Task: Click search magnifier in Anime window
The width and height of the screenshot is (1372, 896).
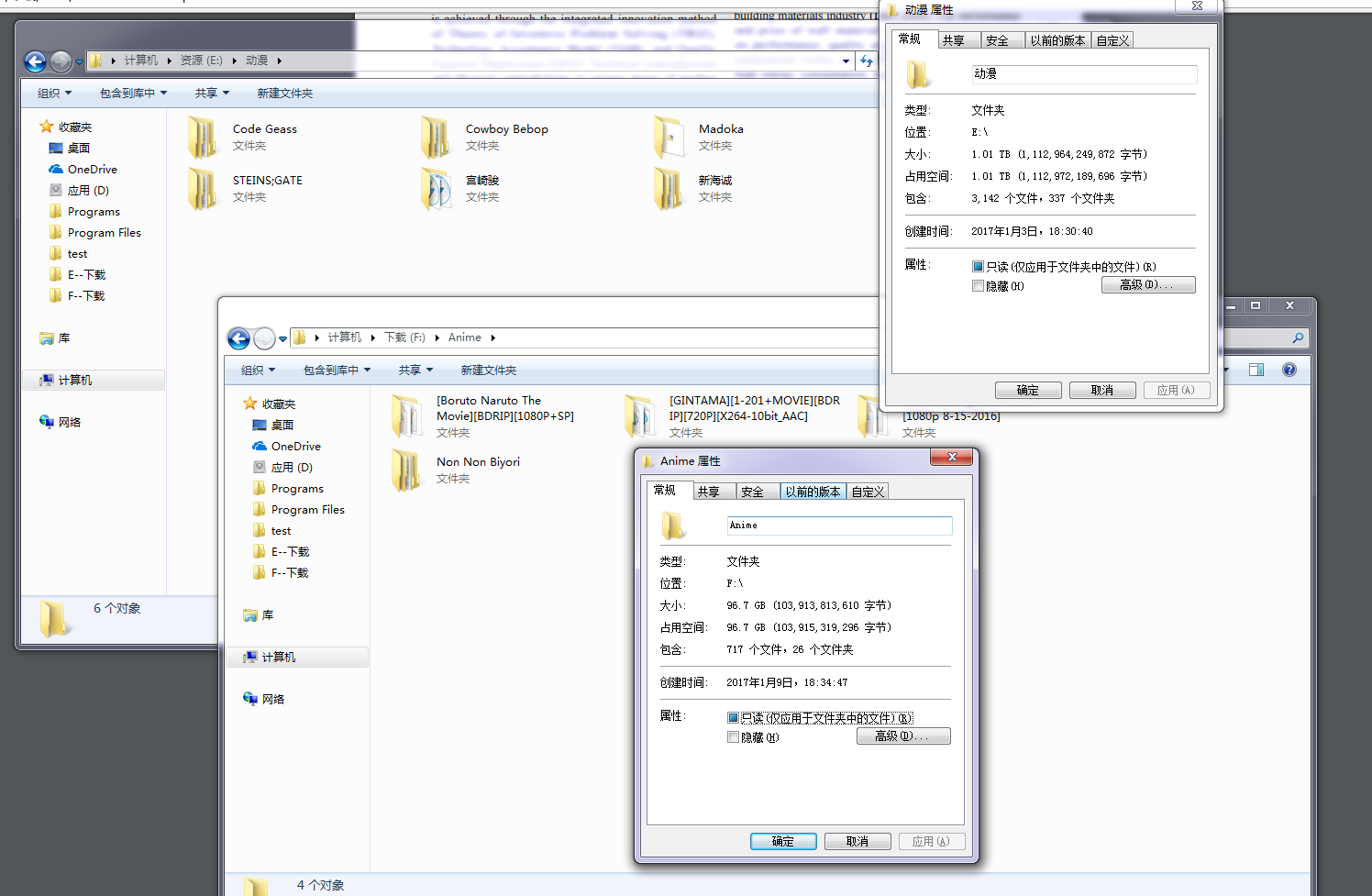Action: 1298,338
